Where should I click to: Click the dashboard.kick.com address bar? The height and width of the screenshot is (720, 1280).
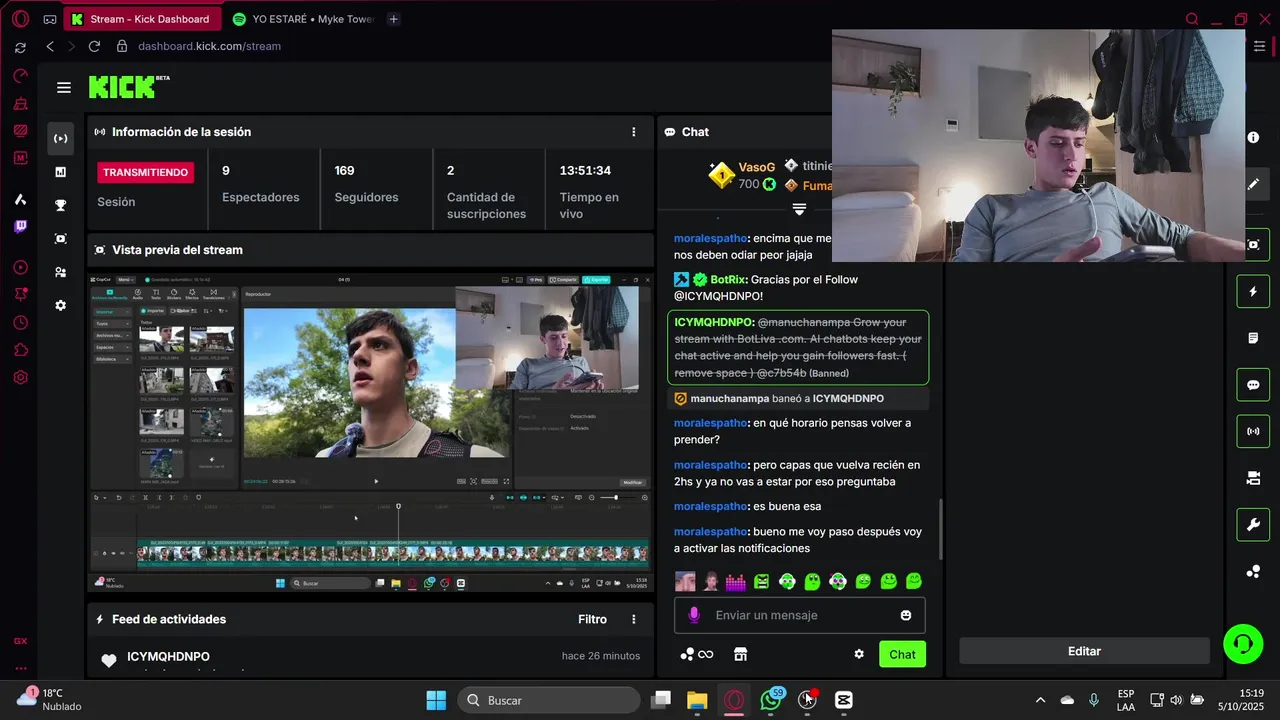(x=209, y=46)
